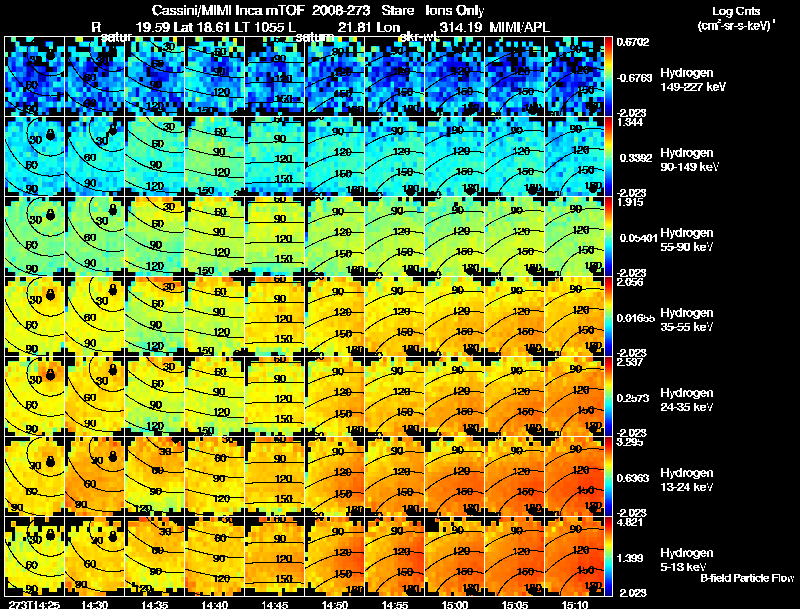Click the color bar beside 13-24 keV
Screen dimensions: 800x609
coord(608,477)
